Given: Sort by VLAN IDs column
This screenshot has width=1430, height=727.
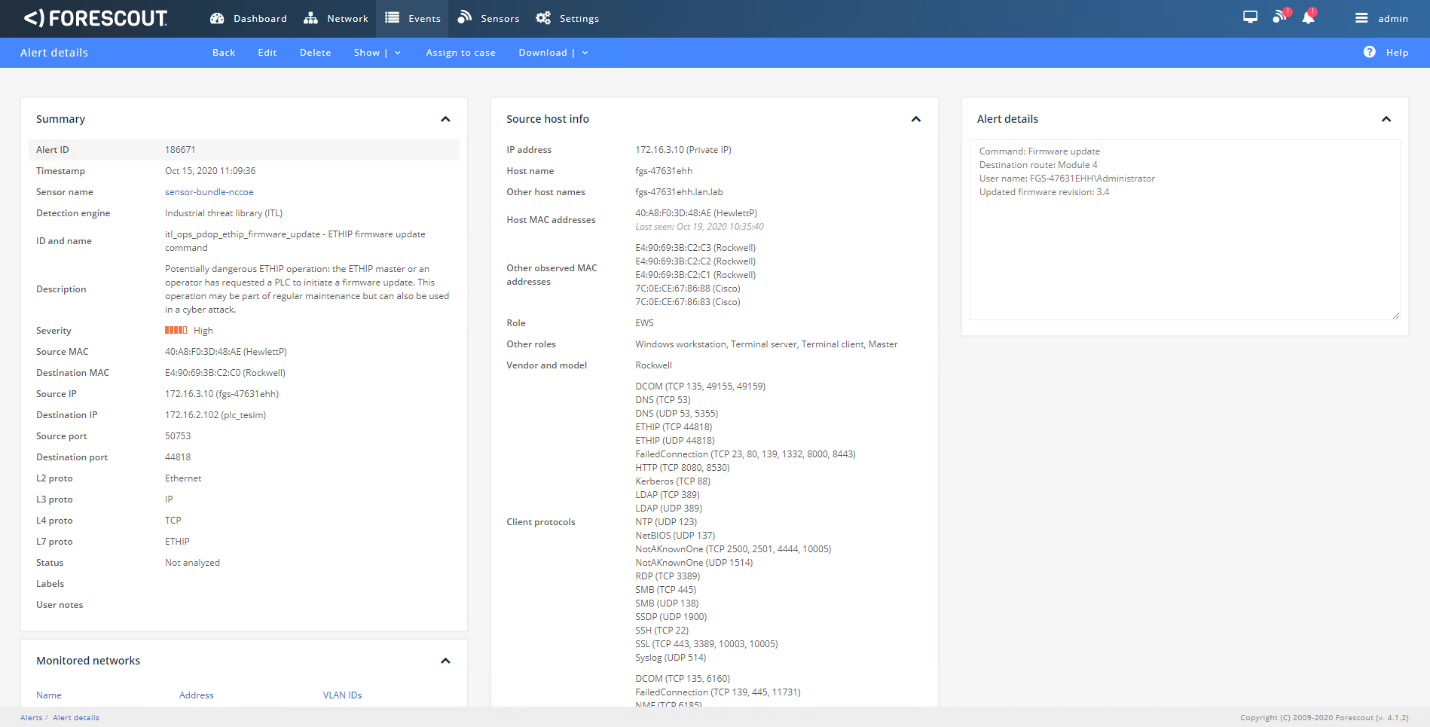Looking at the screenshot, I should 342,695.
